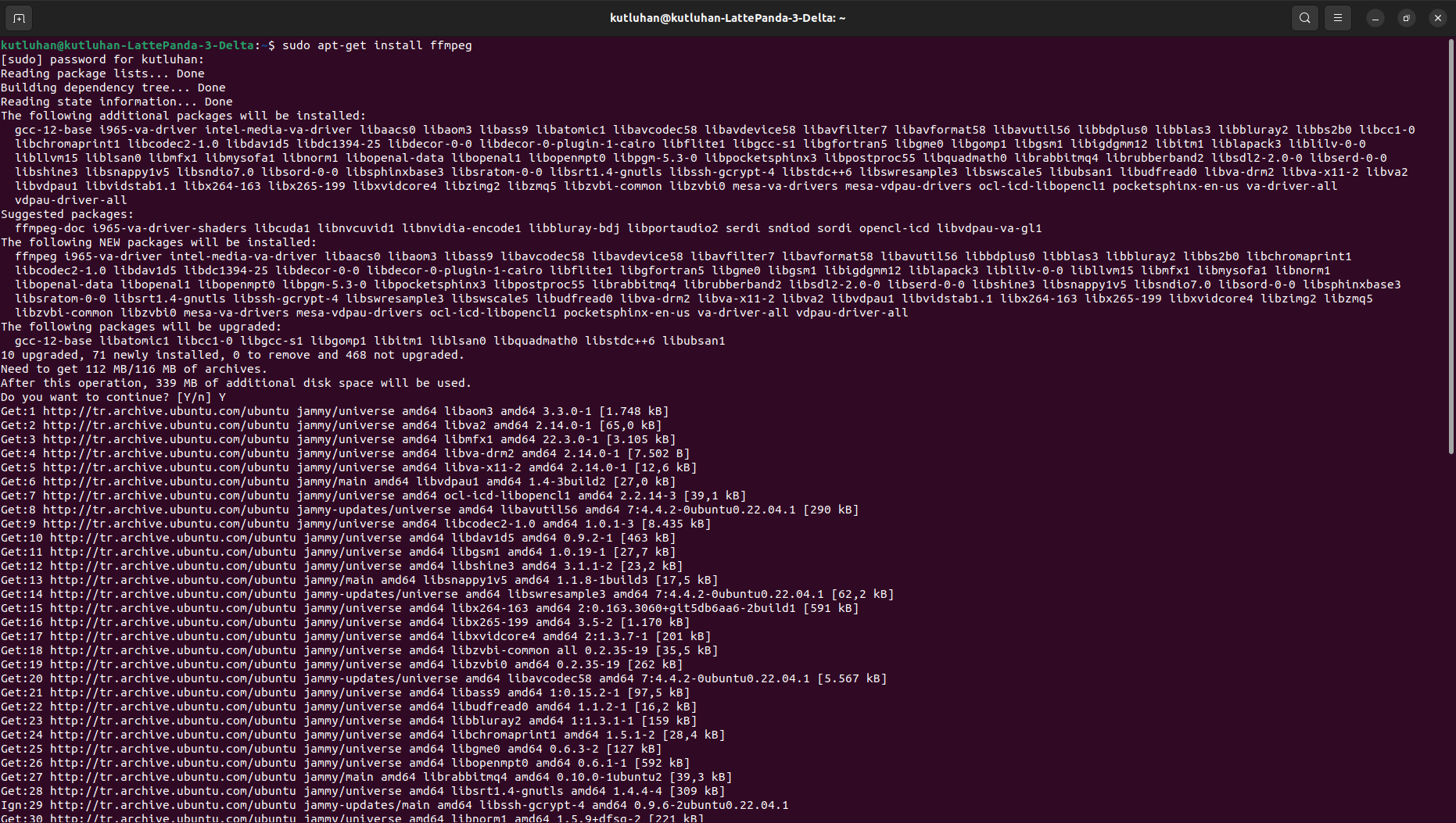Open the archive URL on the Get:8 line
This screenshot has width=1456, height=823.
(x=166, y=510)
